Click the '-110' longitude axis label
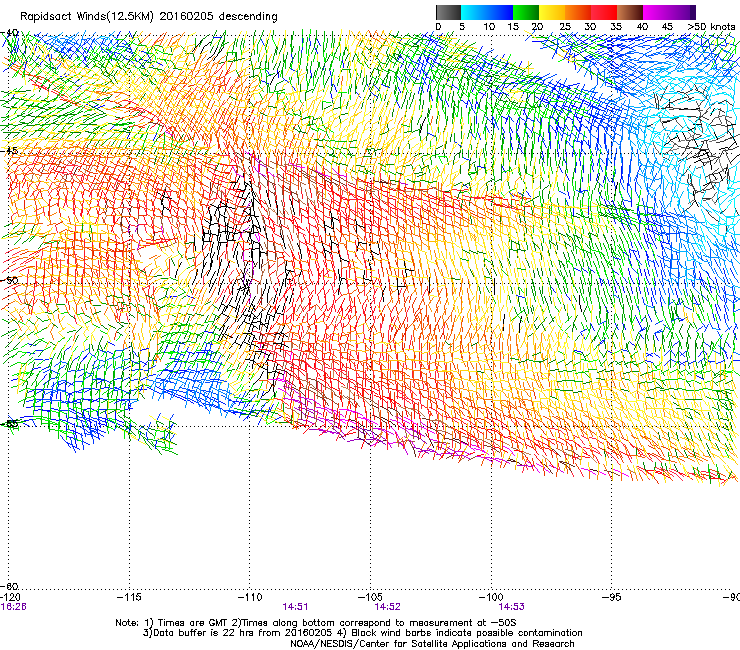The width and height of the screenshot is (740, 650). click(x=249, y=597)
